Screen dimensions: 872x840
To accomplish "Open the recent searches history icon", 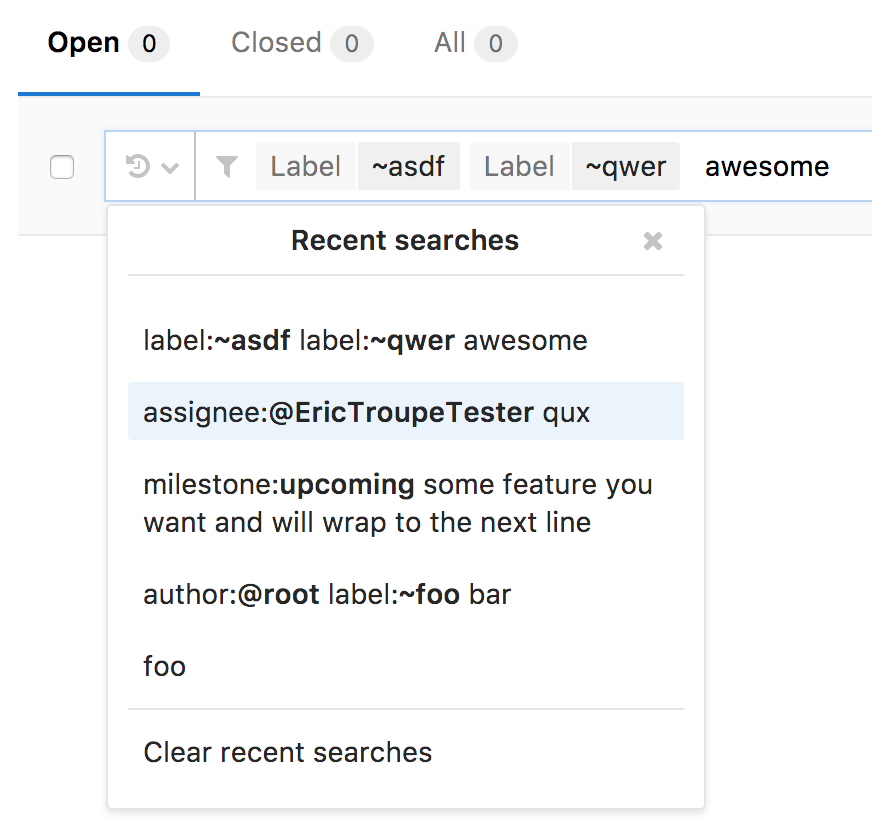I will 138,167.
